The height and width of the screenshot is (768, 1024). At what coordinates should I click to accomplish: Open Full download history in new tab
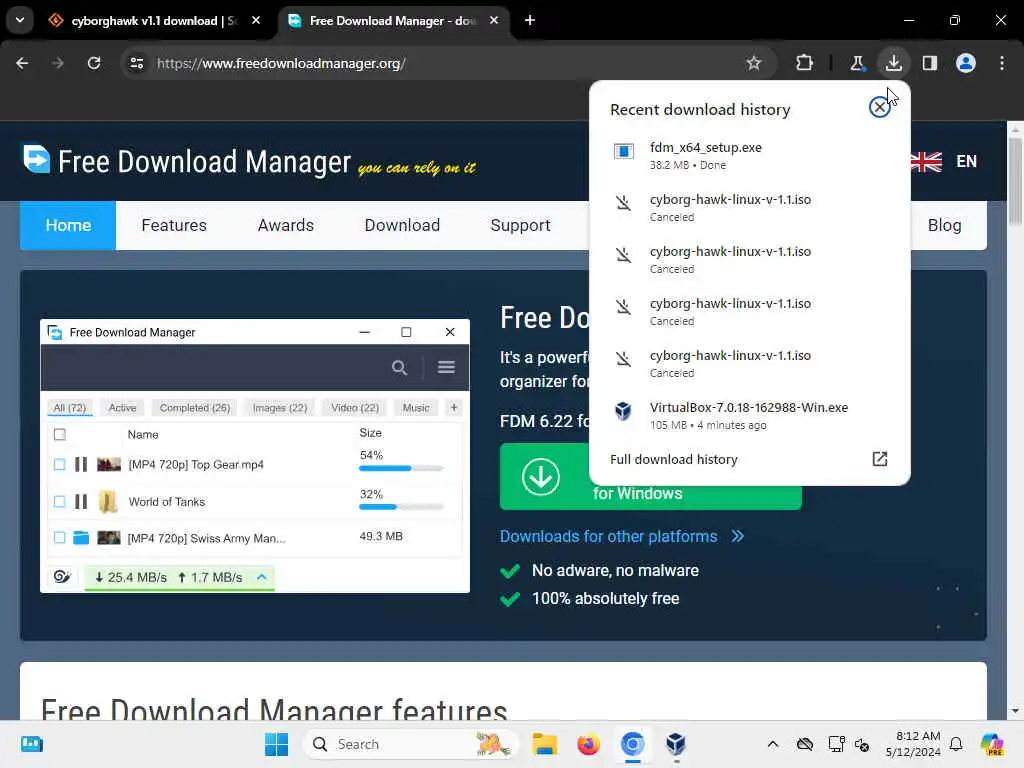749,459
